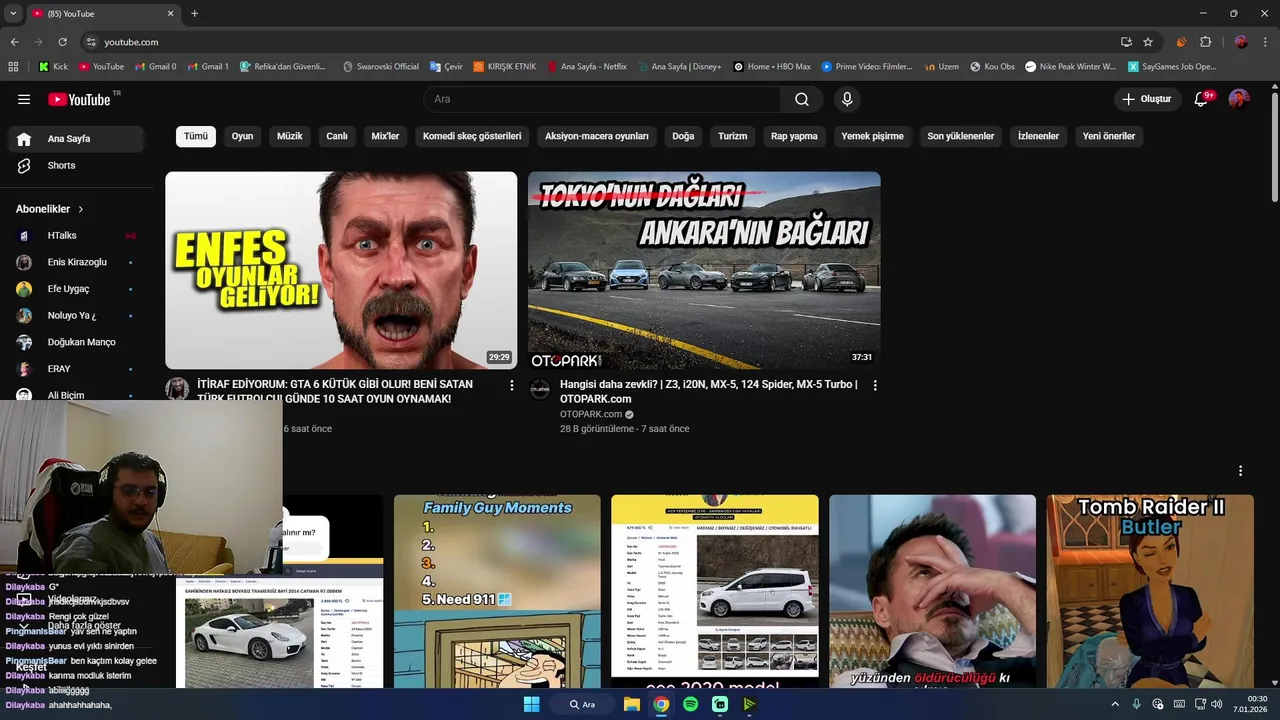This screenshot has height=720, width=1280.
Task: Select Komedi skeç gösterileri chip
Action: [x=472, y=136]
